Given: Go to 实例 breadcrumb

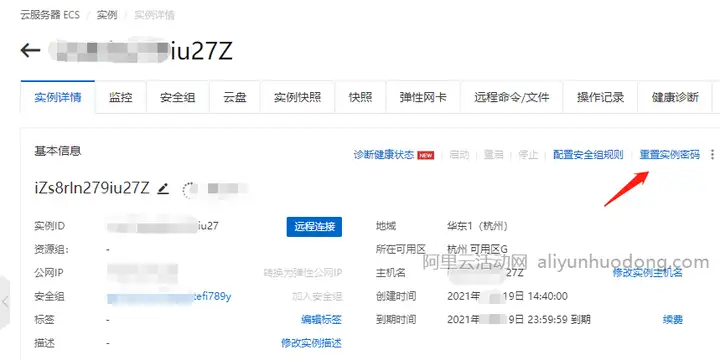Looking at the screenshot, I should pos(107,15).
